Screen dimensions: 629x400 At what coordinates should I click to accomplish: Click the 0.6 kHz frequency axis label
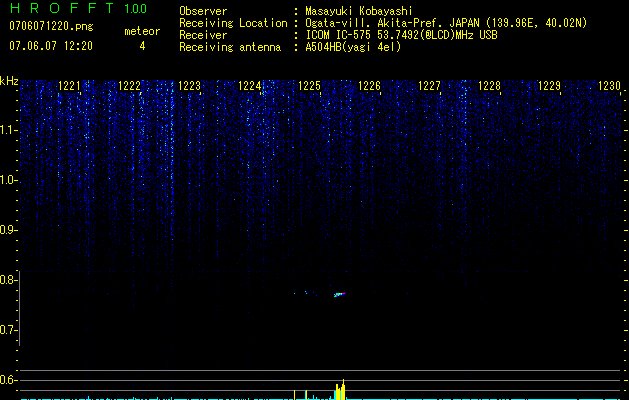(x=9, y=380)
